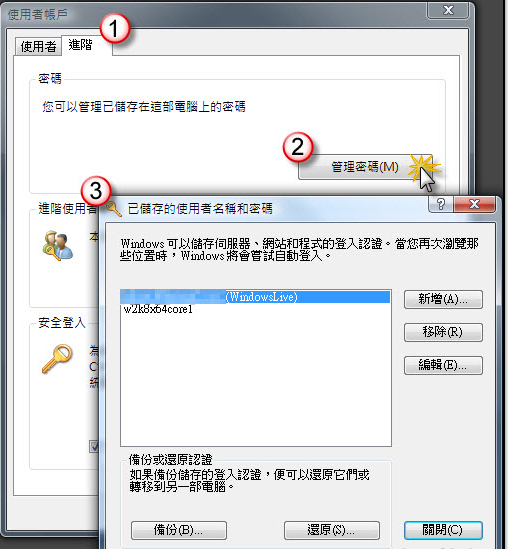Screen dimensions: 510x549
Task: Click the 新增(A)... button
Action: (x=443, y=299)
